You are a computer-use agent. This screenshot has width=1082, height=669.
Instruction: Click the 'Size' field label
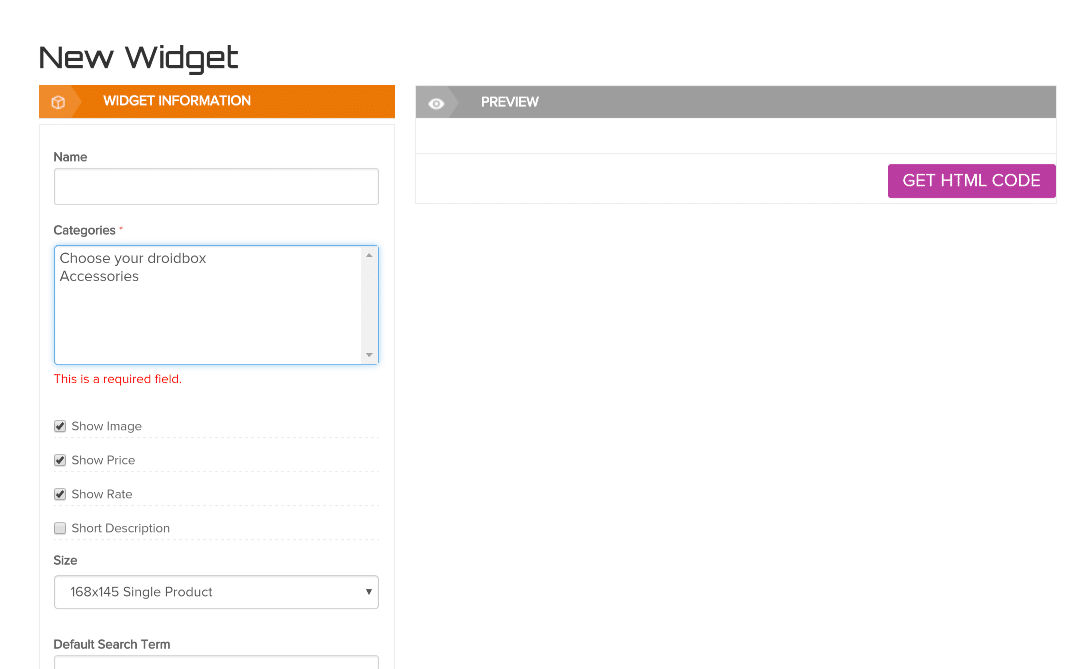pos(66,561)
